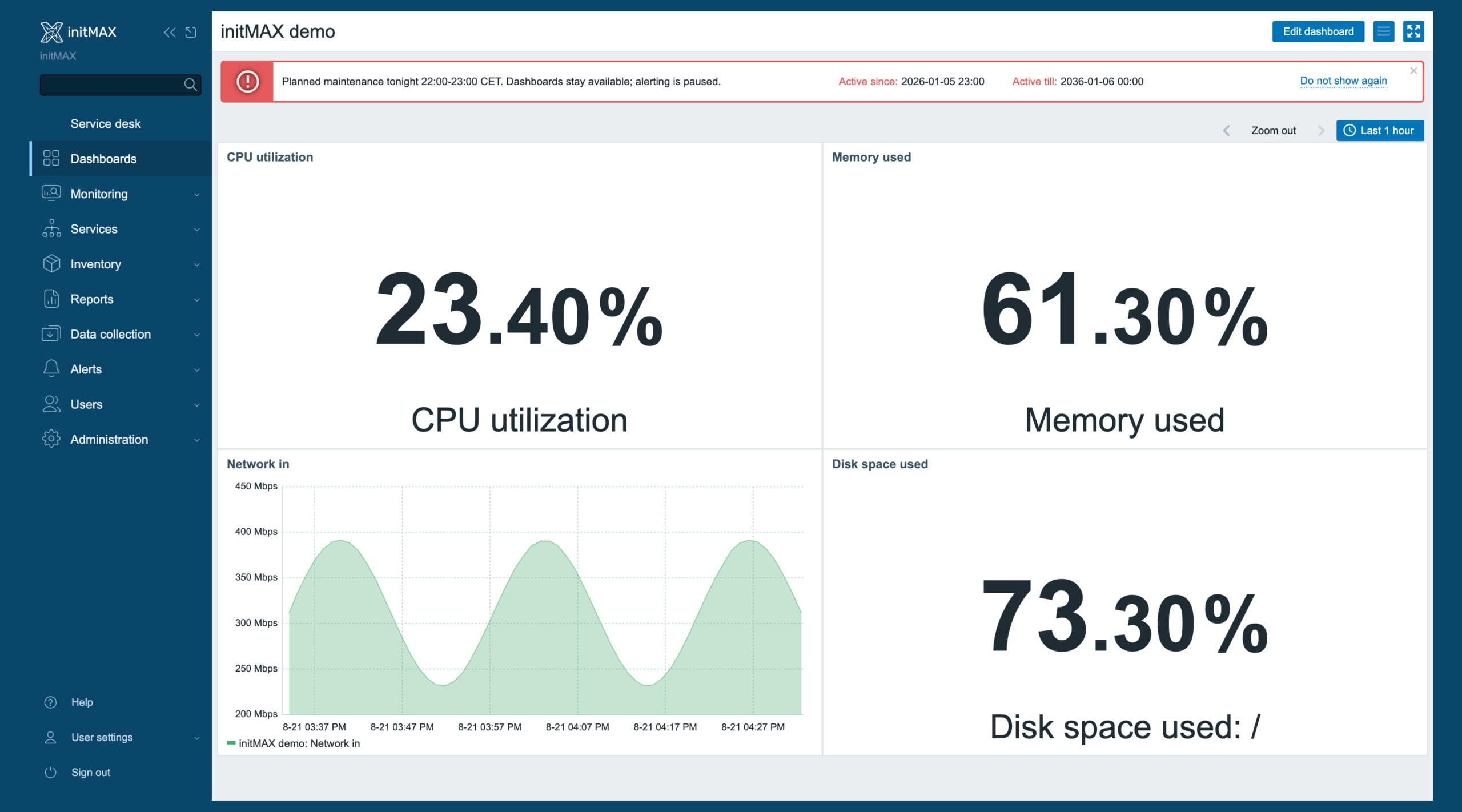Select Reports in the sidebar
Image resolution: width=1462 pixels, height=812 pixels.
click(121, 299)
